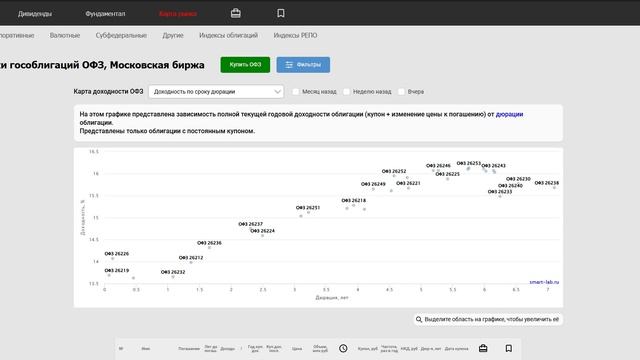Switch to the Валютные tab
This screenshot has height=360, width=640.
click(65, 36)
